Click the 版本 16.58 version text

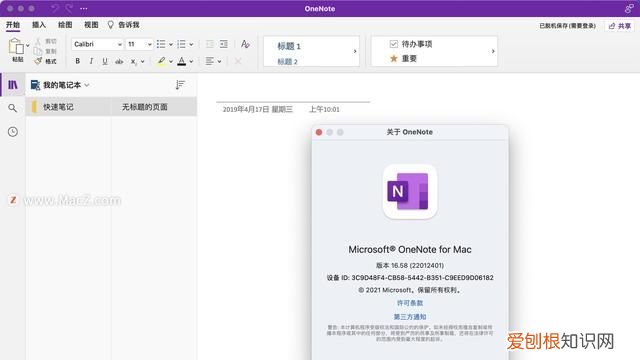[410, 265]
